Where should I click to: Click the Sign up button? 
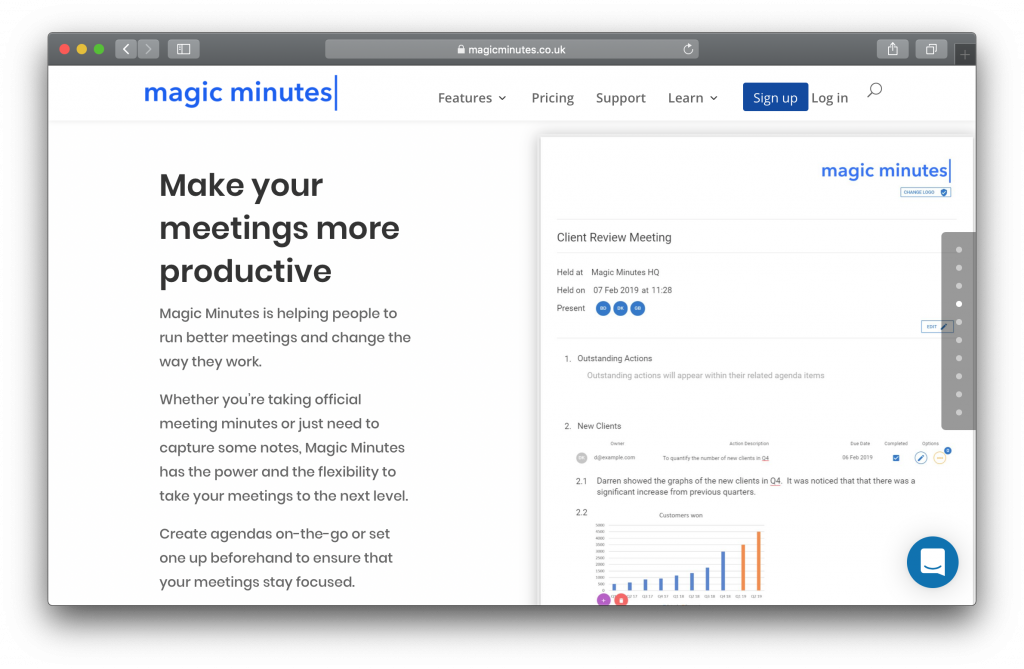(775, 97)
